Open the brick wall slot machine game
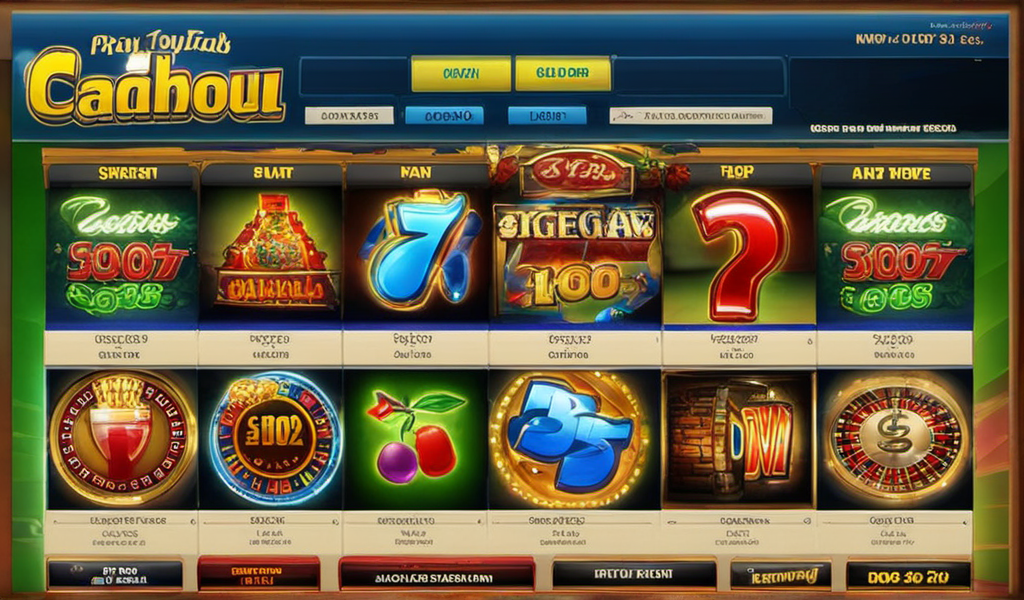The height and width of the screenshot is (600, 1024). click(739, 439)
